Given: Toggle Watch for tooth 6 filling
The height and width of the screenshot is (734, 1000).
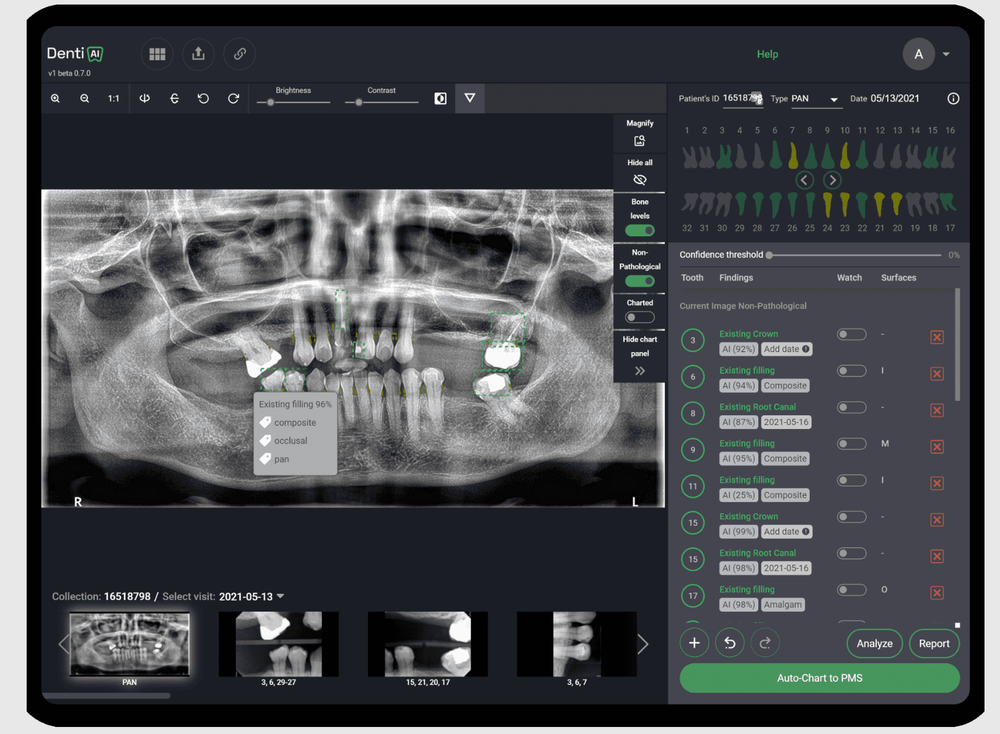Looking at the screenshot, I should [x=851, y=371].
